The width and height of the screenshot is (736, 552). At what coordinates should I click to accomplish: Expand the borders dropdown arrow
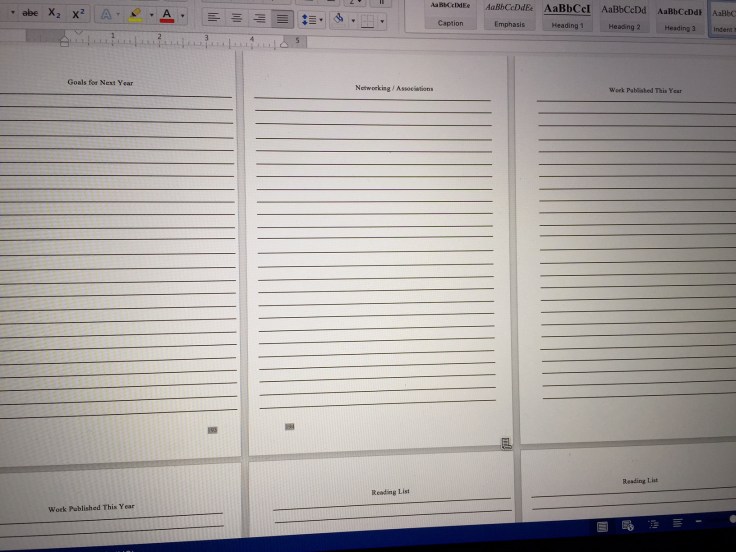click(x=381, y=20)
